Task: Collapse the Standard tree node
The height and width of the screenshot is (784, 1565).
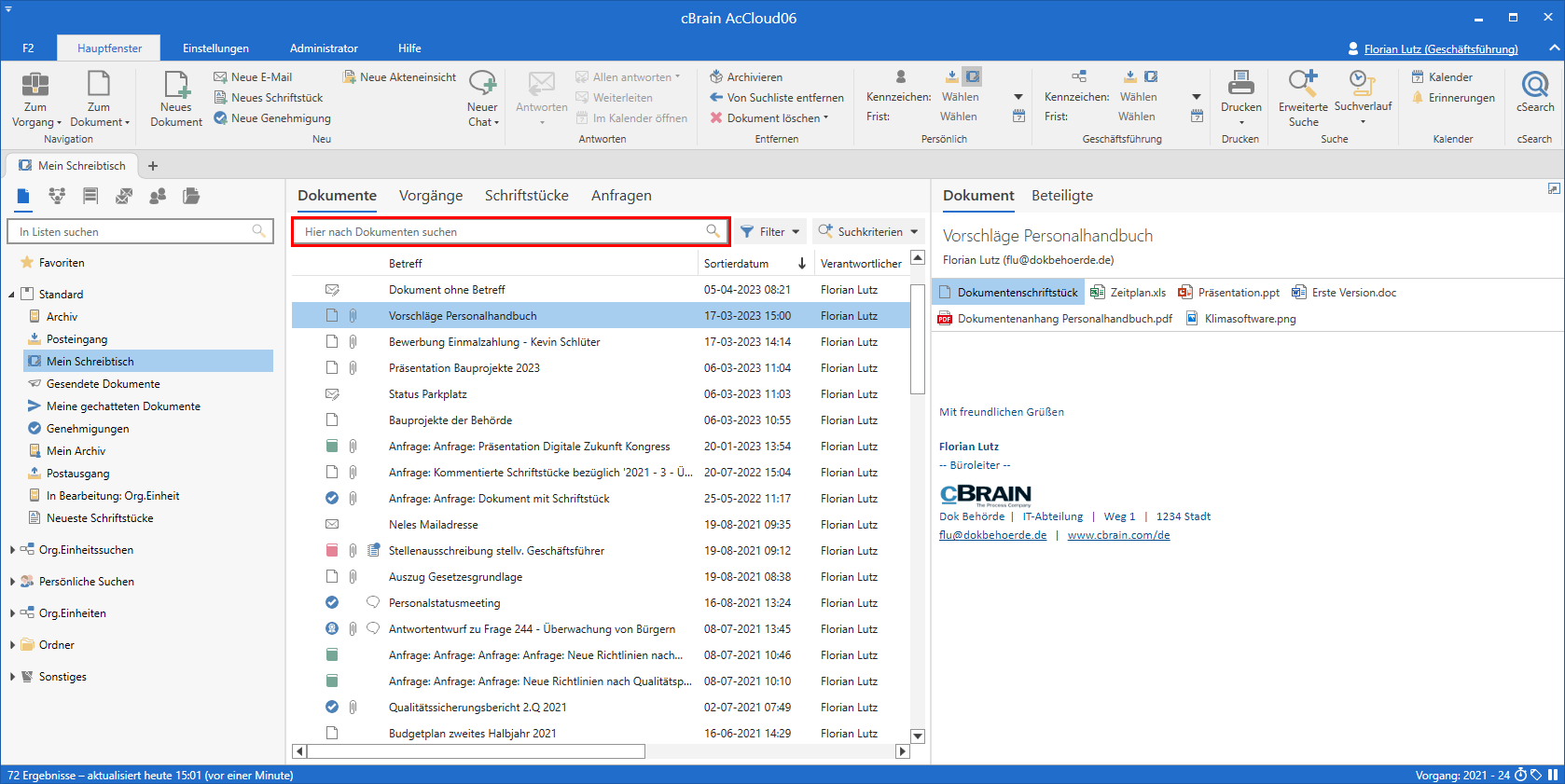Action: coord(12,295)
